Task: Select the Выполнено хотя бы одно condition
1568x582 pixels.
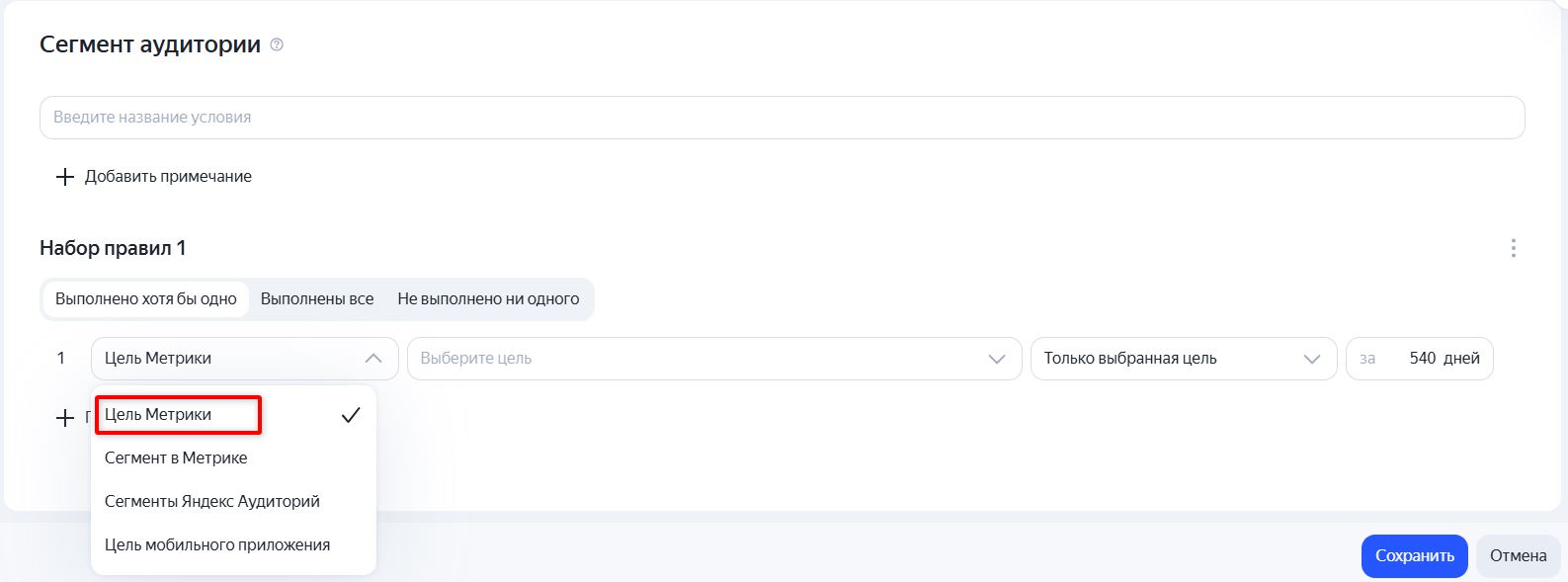Action: (x=146, y=299)
